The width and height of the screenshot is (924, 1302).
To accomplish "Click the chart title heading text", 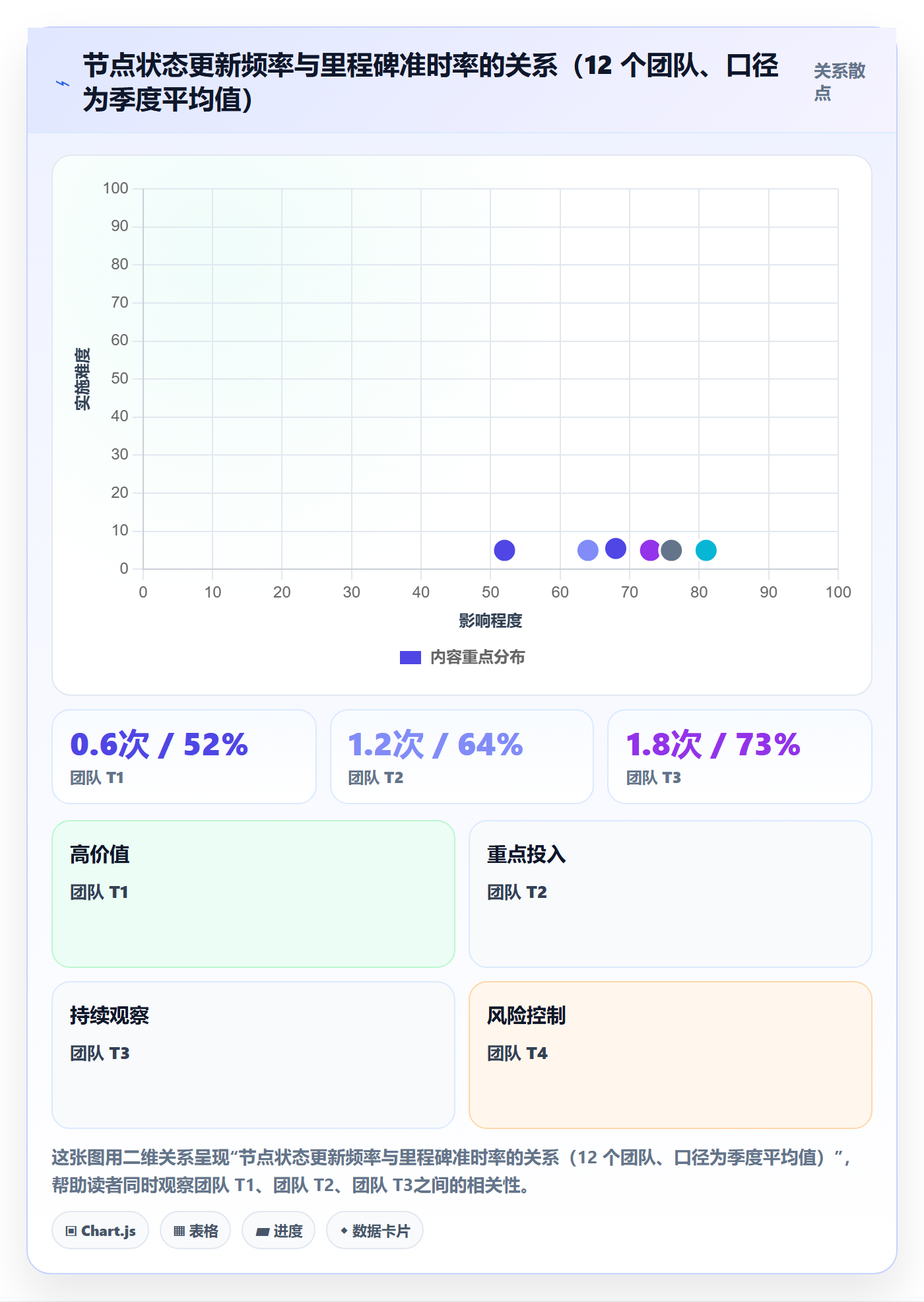I will [x=430, y=83].
